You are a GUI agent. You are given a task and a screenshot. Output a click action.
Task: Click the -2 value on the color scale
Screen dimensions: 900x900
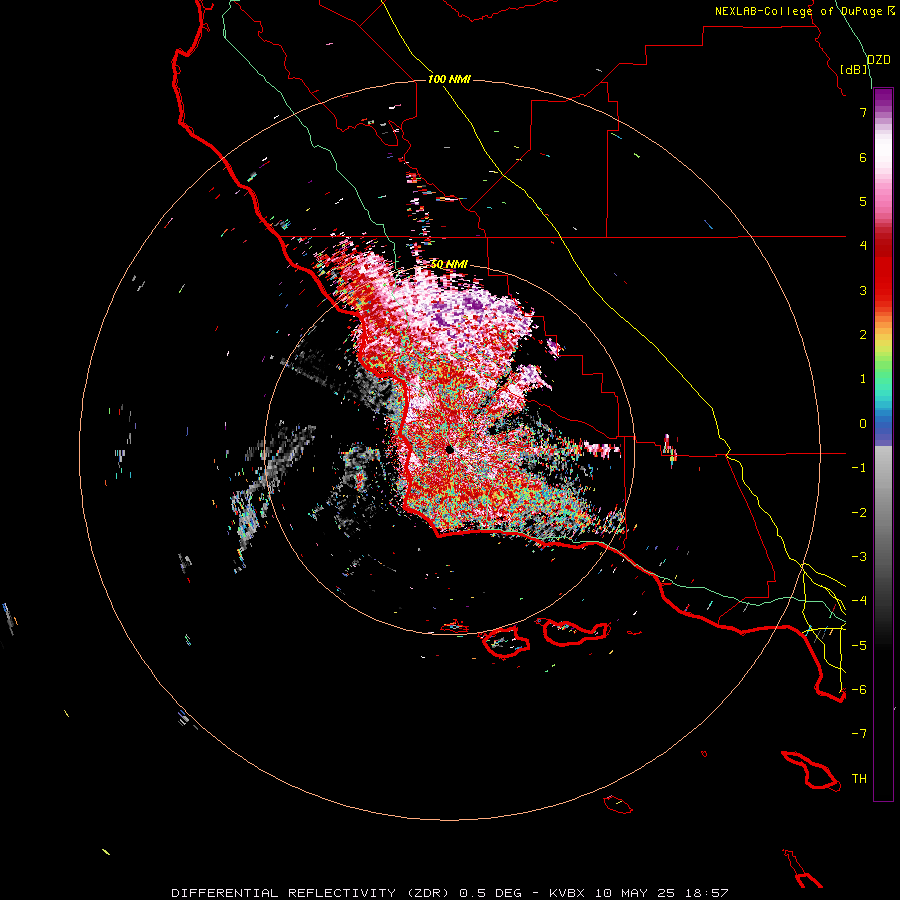pos(859,513)
